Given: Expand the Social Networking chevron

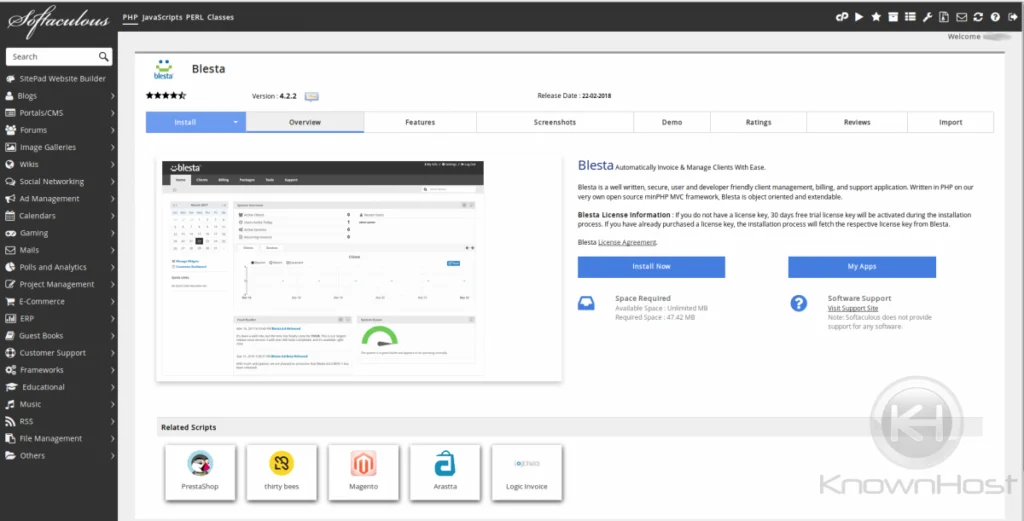Looking at the screenshot, I should click(x=112, y=182).
